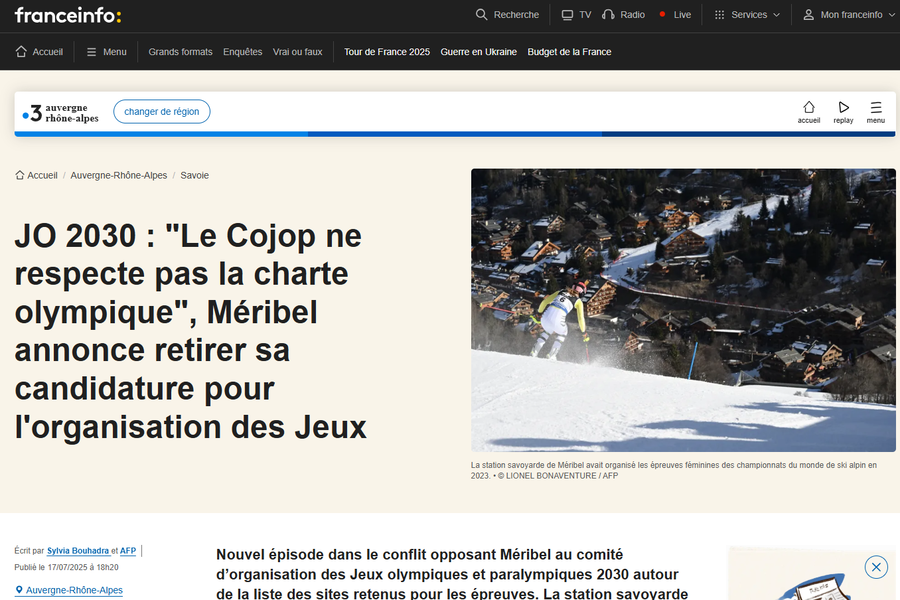Open author Sylvia Bouhadra's link
900x600 pixels.
click(78, 551)
